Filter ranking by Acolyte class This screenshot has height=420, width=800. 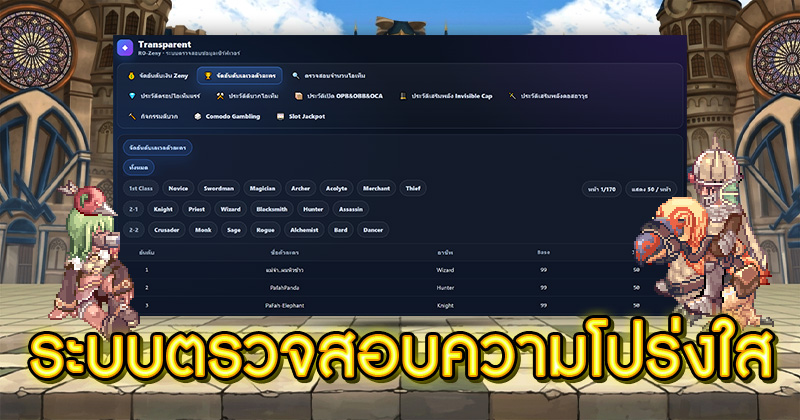coord(337,188)
